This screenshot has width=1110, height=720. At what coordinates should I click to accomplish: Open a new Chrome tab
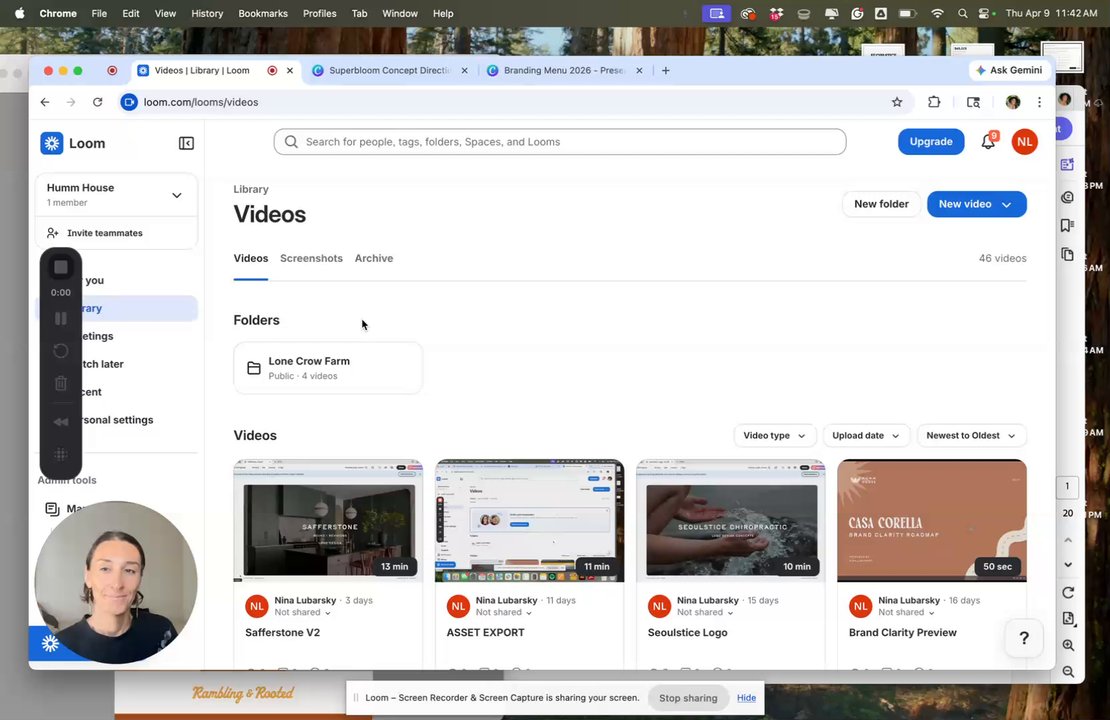tap(665, 70)
